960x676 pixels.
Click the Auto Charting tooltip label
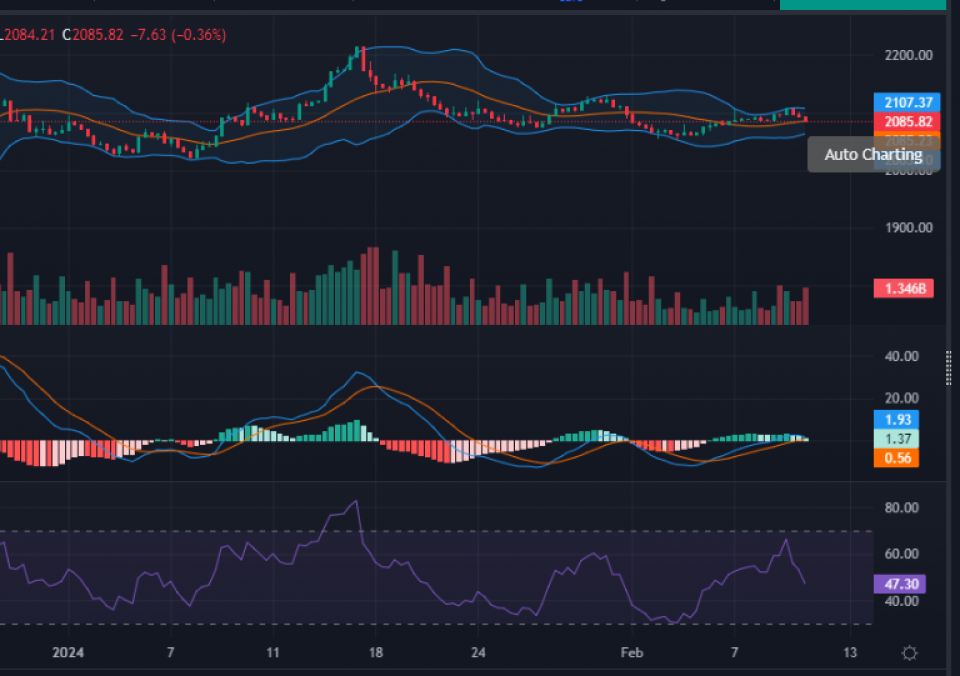pyautogui.click(x=873, y=154)
